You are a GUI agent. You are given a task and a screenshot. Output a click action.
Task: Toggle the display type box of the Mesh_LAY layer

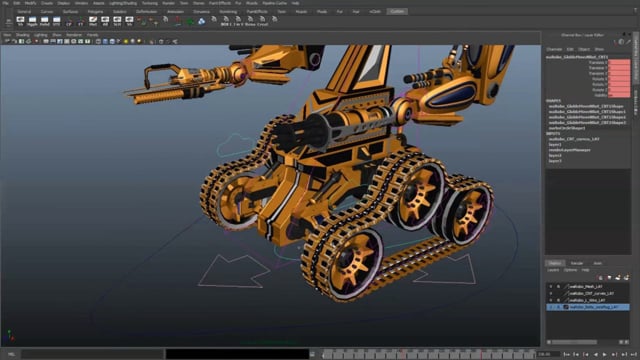pos(558,287)
